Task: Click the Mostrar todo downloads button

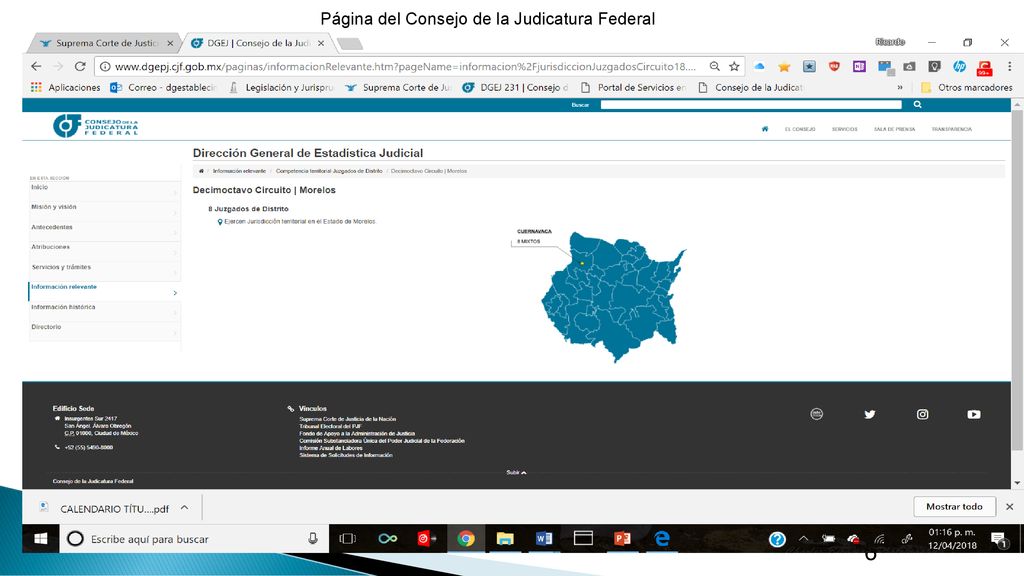Action: [954, 506]
